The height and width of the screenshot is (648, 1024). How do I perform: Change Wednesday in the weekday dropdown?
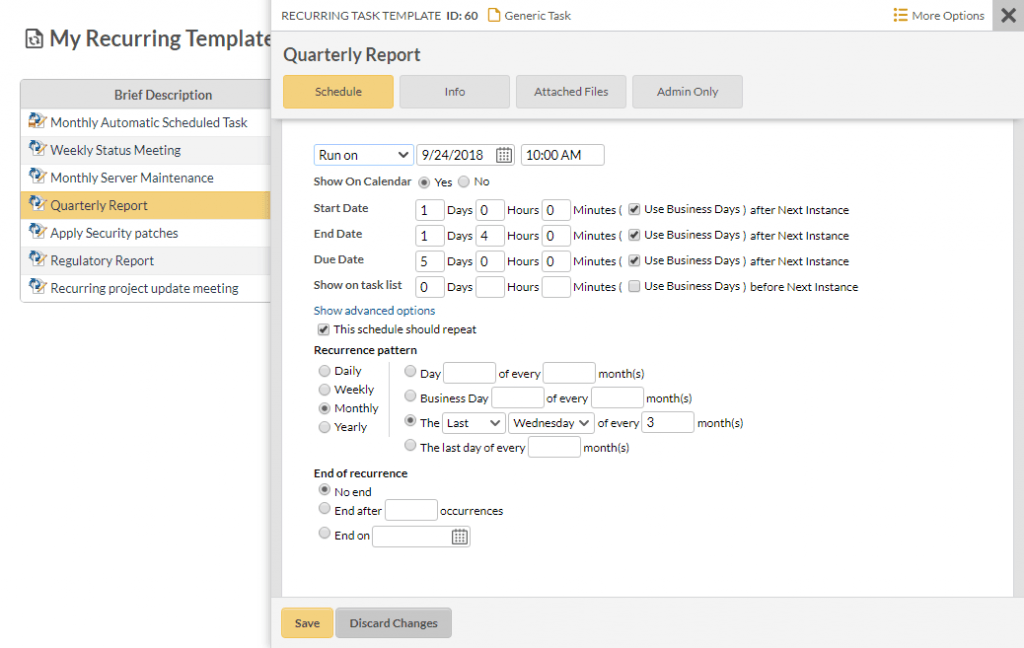550,422
